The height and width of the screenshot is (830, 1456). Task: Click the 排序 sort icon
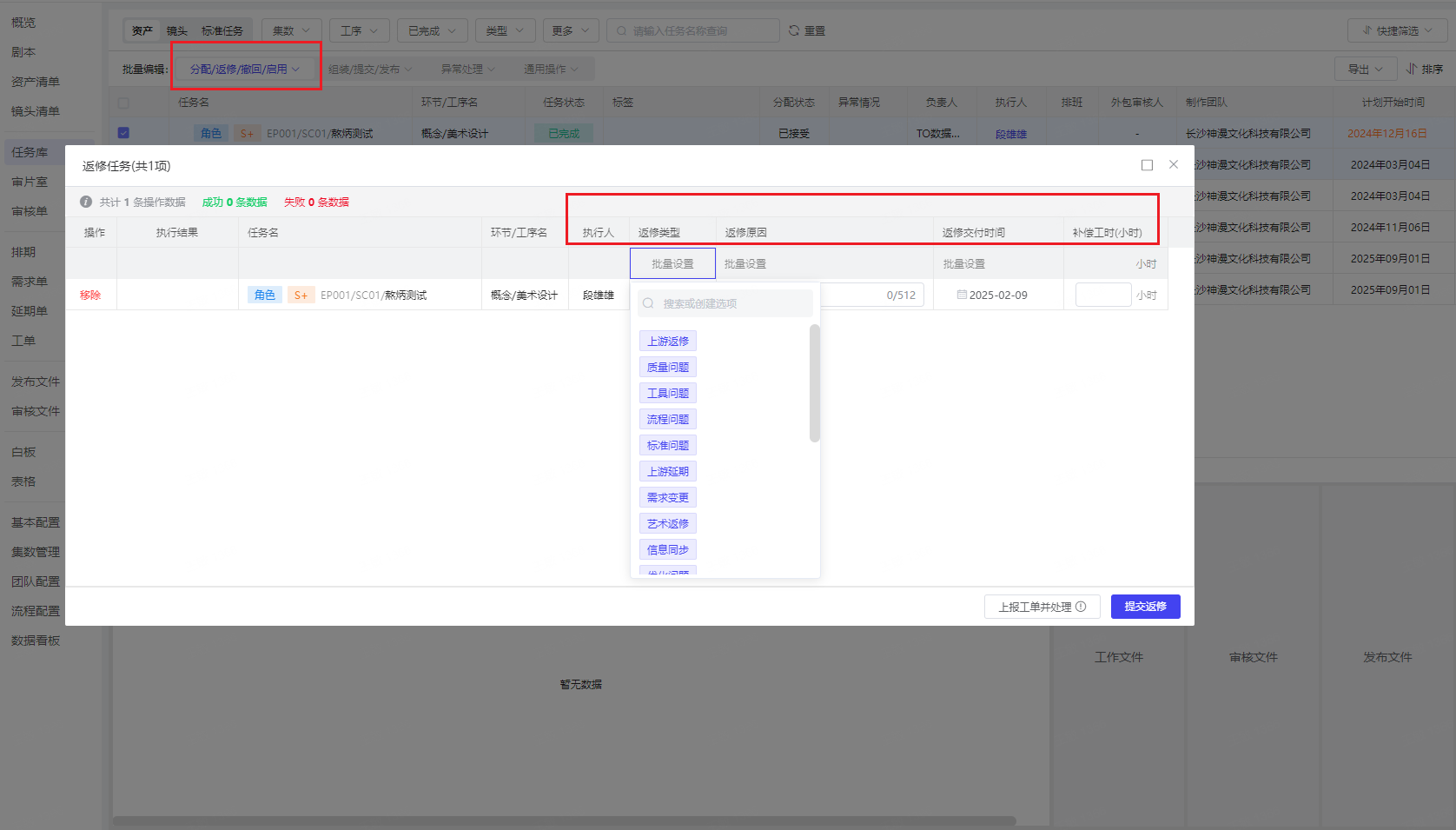pyautogui.click(x=1412, y=69)
